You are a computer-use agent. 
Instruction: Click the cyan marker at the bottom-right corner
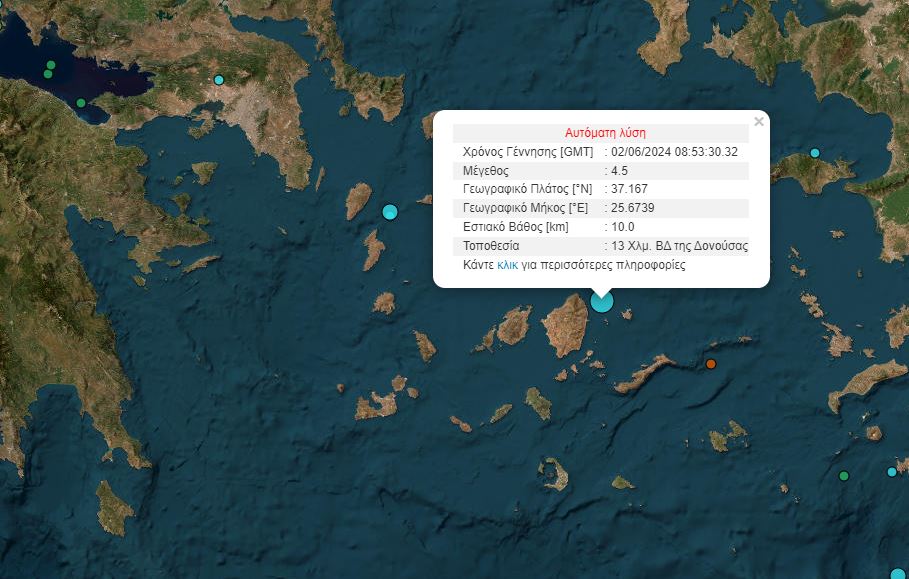pyautogui.click(x=899, y=574)
